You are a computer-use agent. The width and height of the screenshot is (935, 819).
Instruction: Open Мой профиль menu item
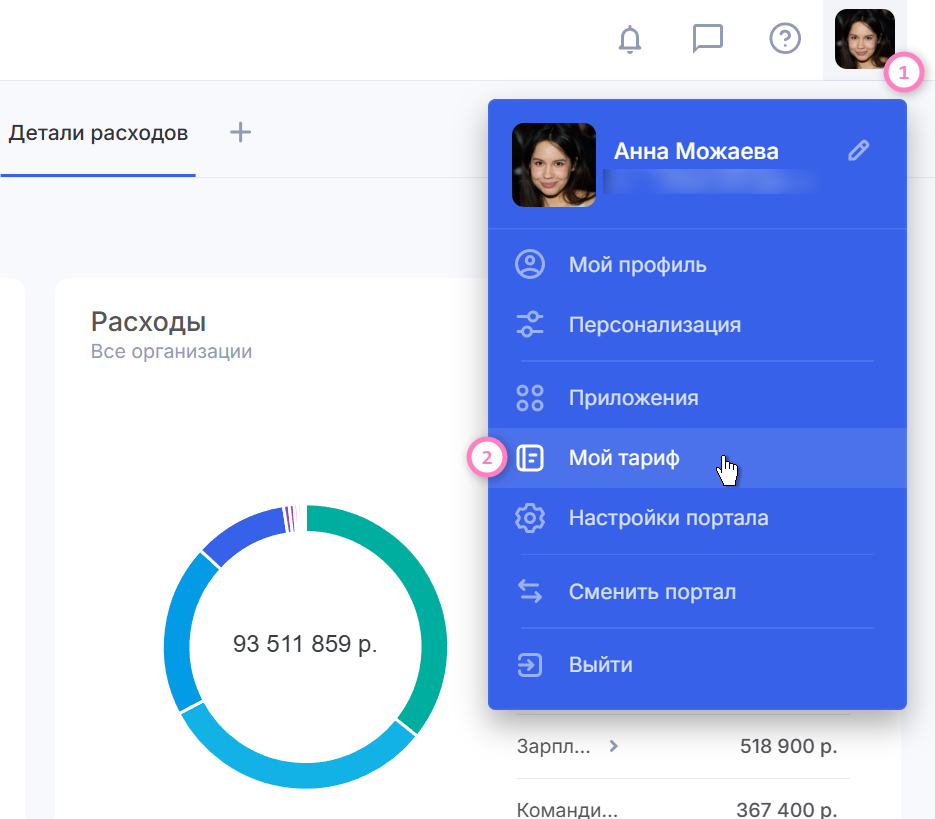(637, 265)
